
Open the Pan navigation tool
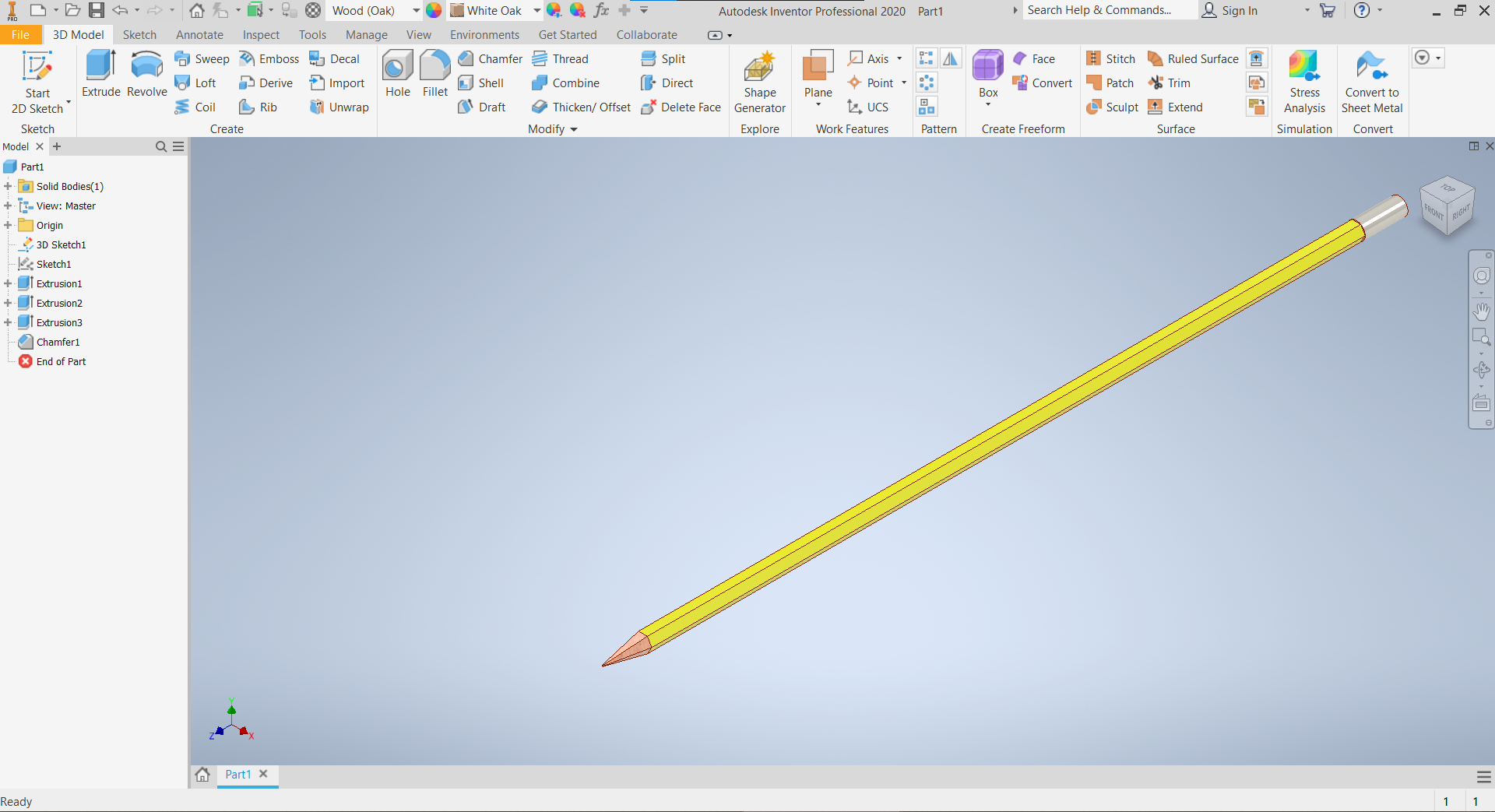(1481, 311)
